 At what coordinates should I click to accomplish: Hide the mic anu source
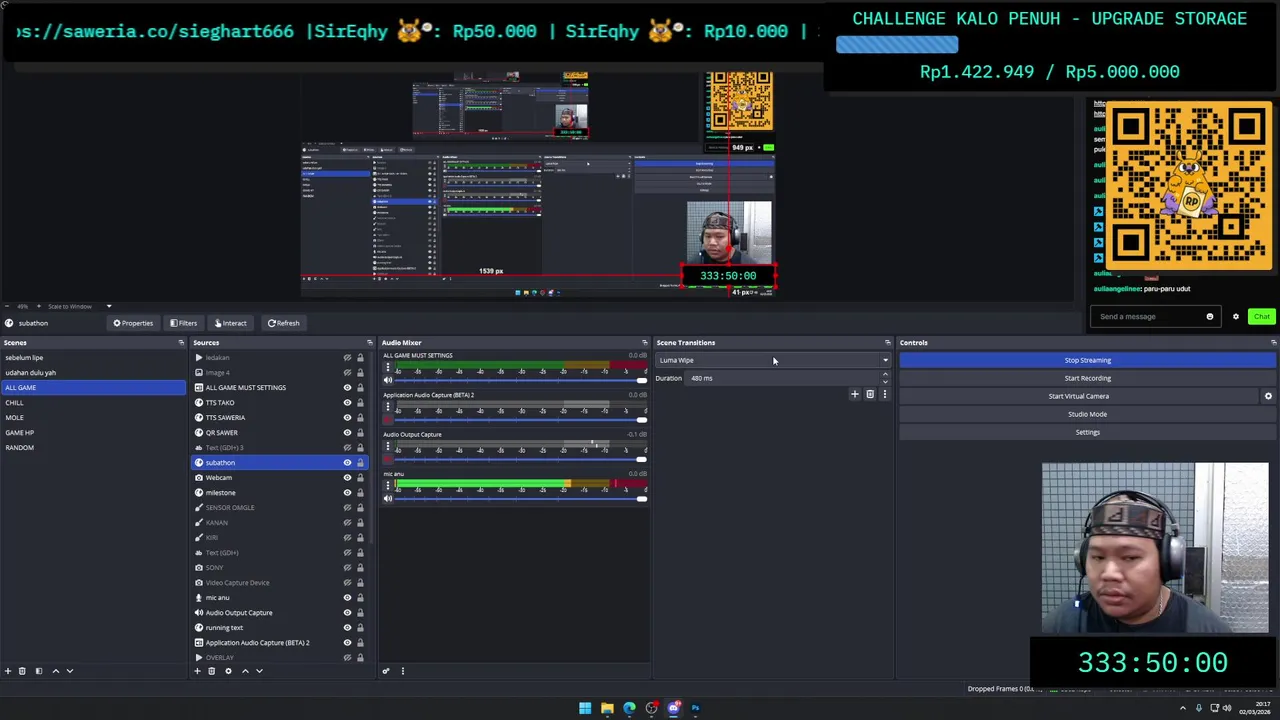coord(347,597)
